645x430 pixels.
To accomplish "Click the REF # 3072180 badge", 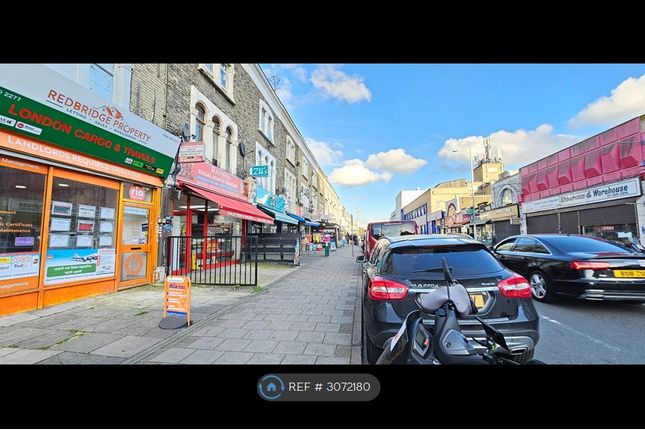I will [x=318, y=387].
